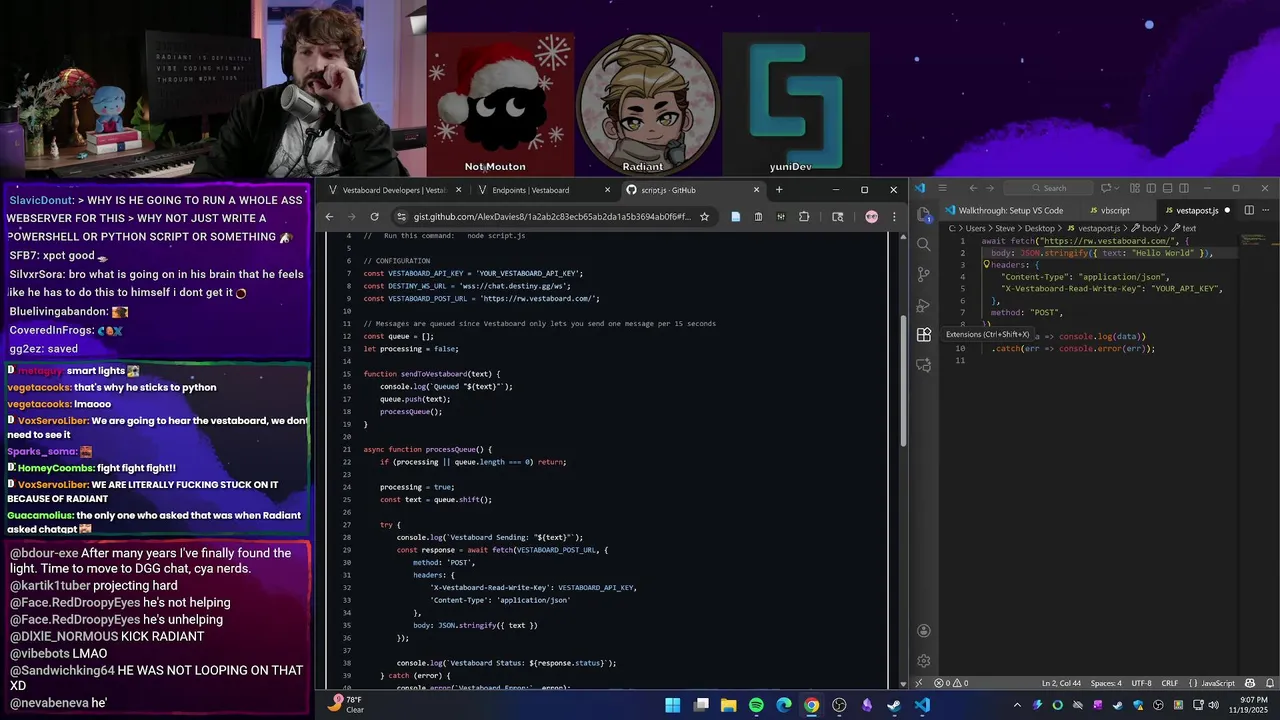Click Ln 2, Col 44 in status bar
The height and width of the screenshot is (720, 1280).
click(x=1062, y=683)
